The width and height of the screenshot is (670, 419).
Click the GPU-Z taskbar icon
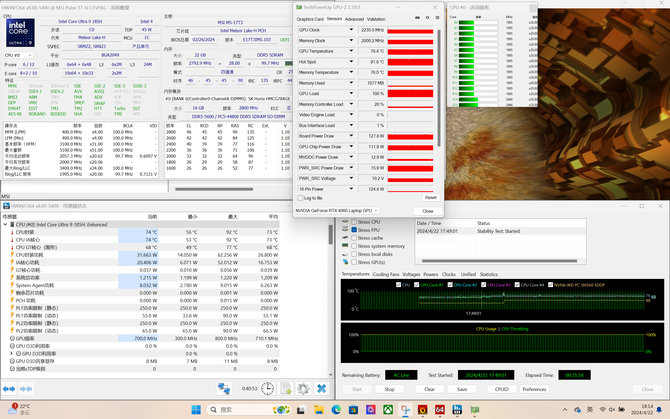click(475, 410)
